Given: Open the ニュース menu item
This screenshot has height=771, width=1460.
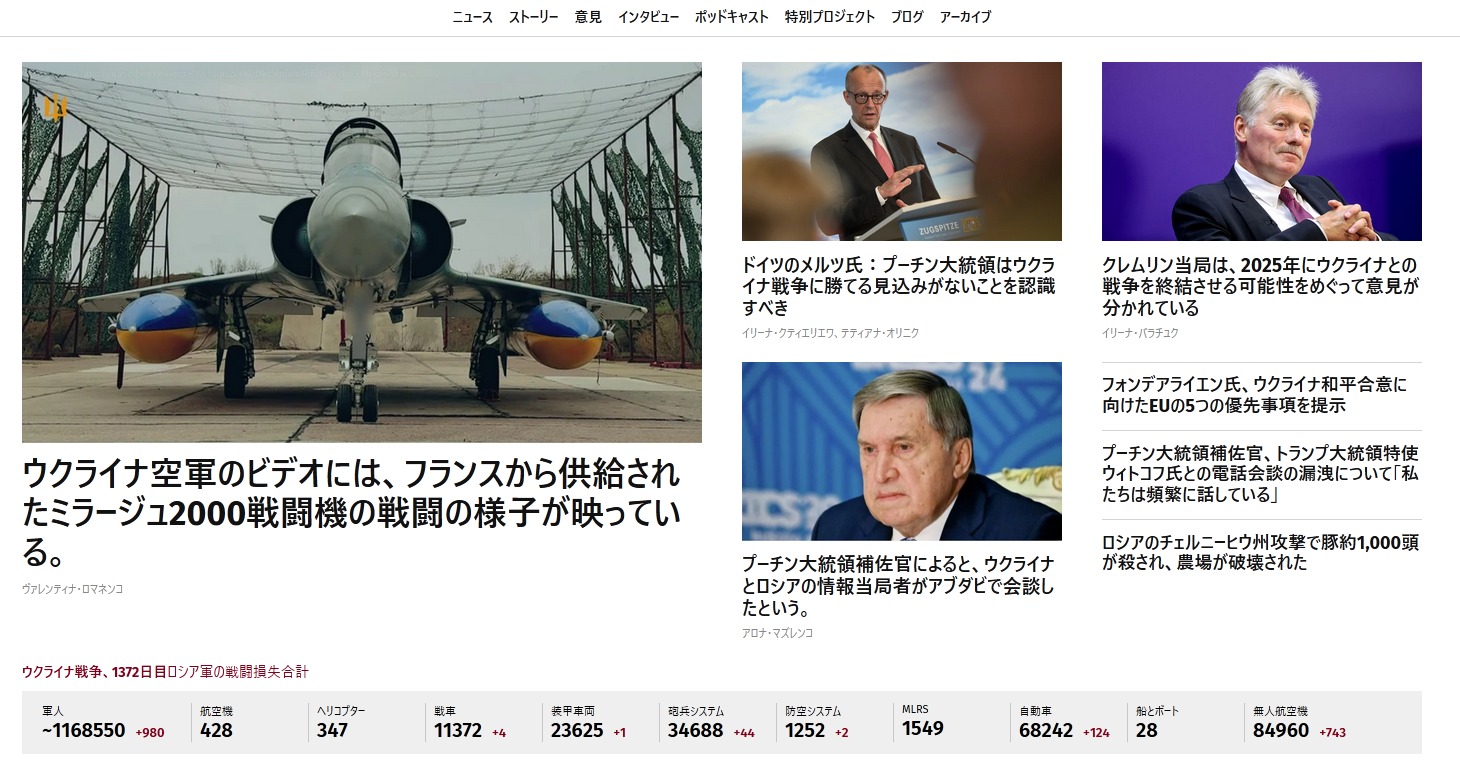Looking at the screenshot, I should pos(472,17).
